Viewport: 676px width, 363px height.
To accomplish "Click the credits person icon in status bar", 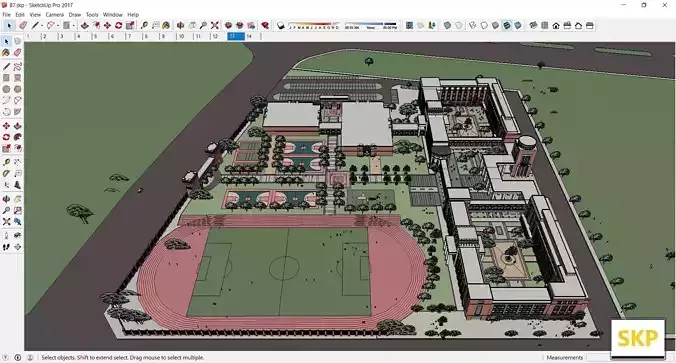I will (30, 357).
